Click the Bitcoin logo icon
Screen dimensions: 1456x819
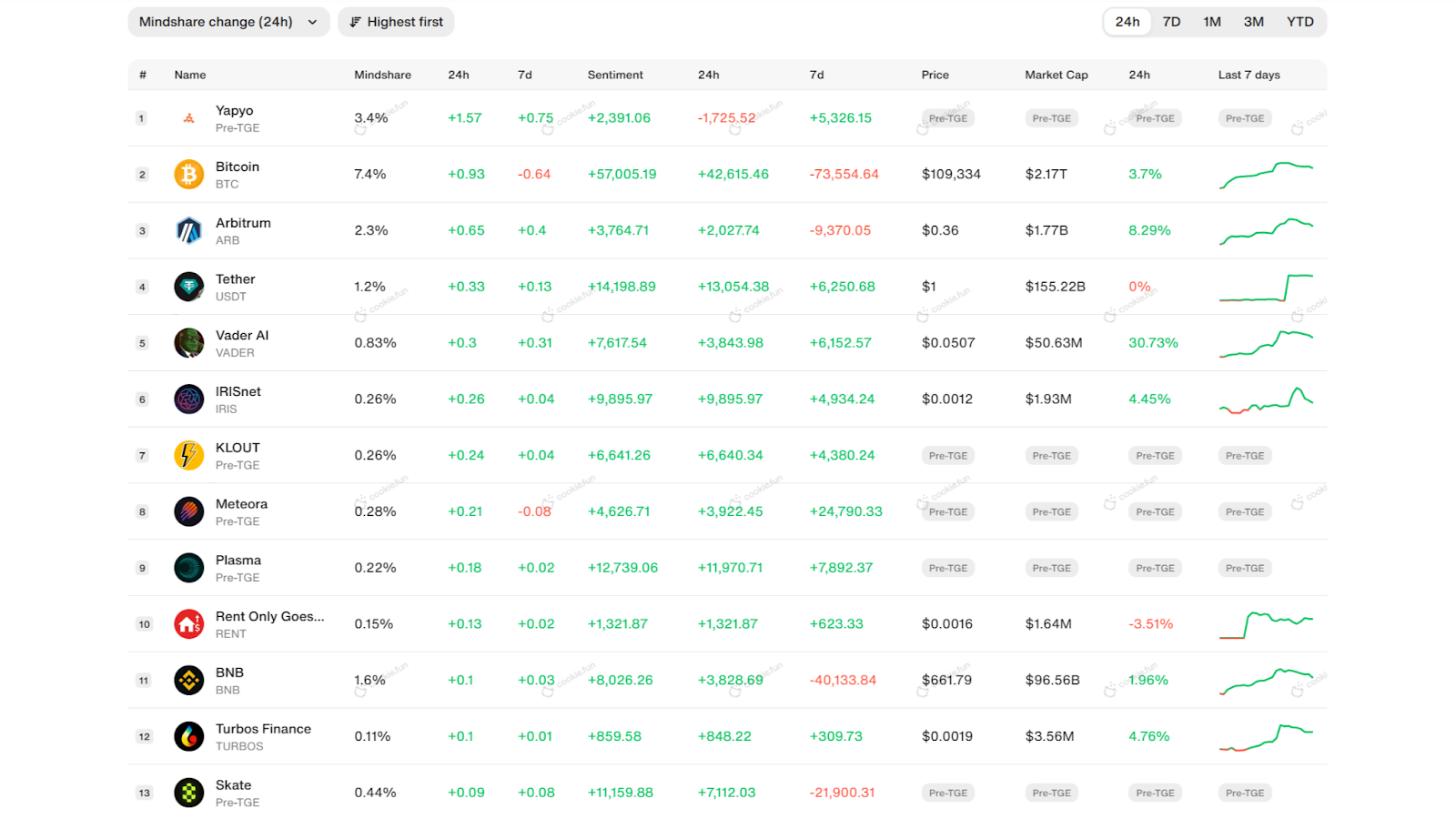(189, 174)
